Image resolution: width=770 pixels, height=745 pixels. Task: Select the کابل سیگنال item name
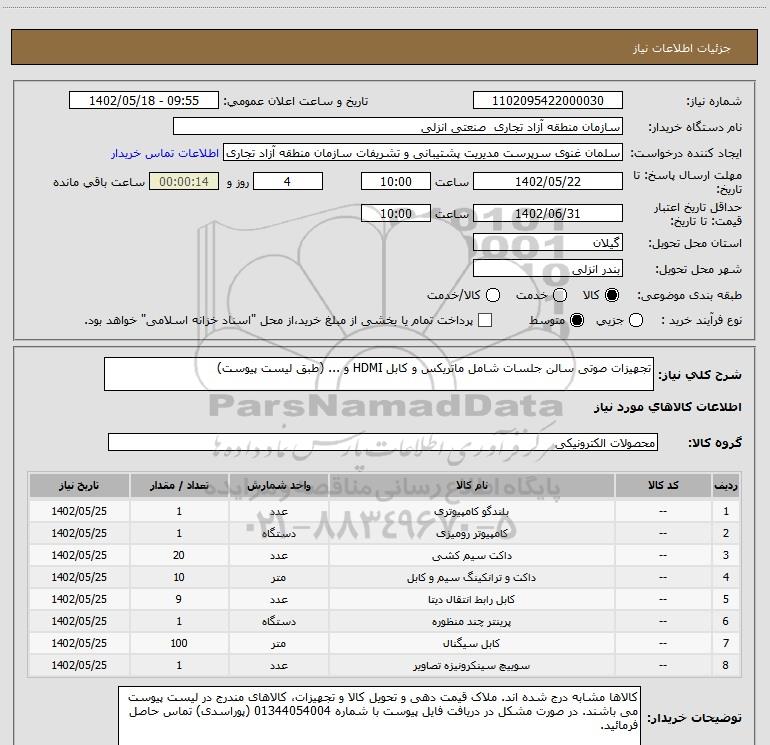(471, 643)
